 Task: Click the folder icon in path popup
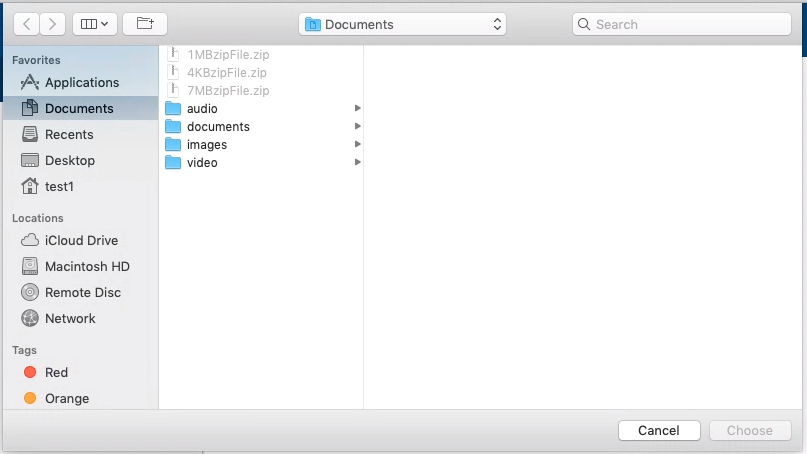312,24
